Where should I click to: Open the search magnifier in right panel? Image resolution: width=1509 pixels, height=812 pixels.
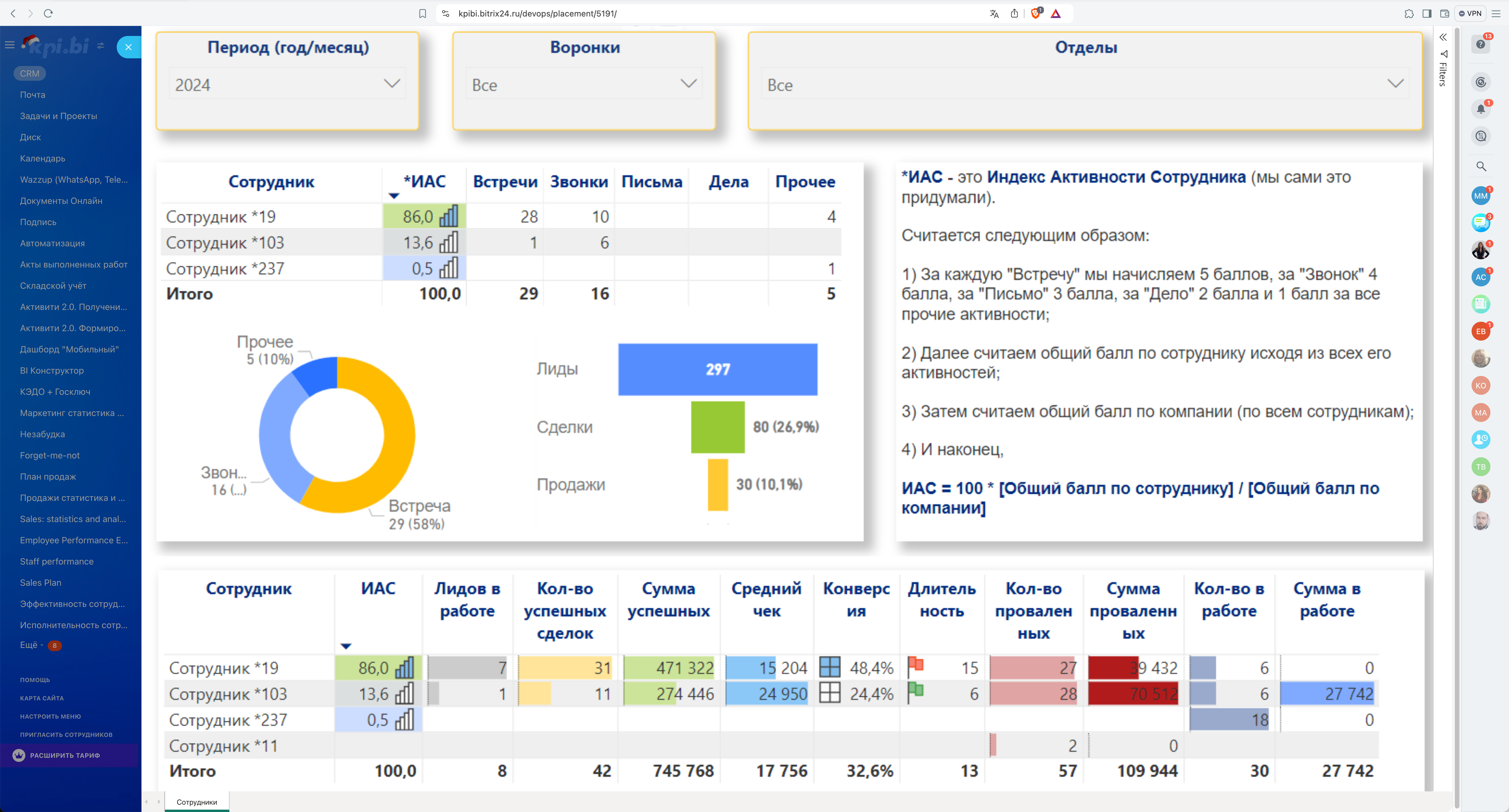tap(1480, 166)
